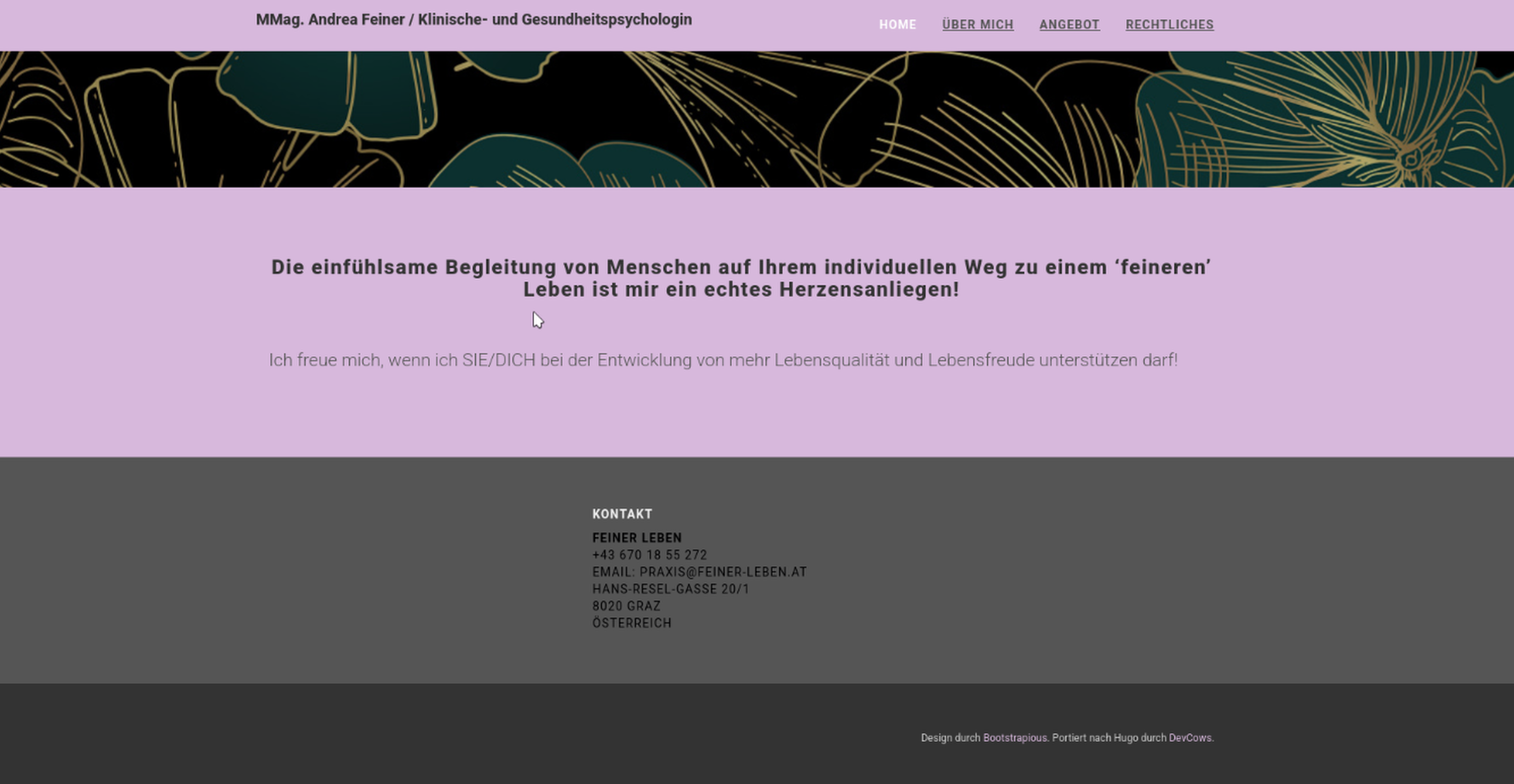Select ANGEBOT in the navigation
The width and height of the screenshot is (1514, 784).
[1070, 25]
